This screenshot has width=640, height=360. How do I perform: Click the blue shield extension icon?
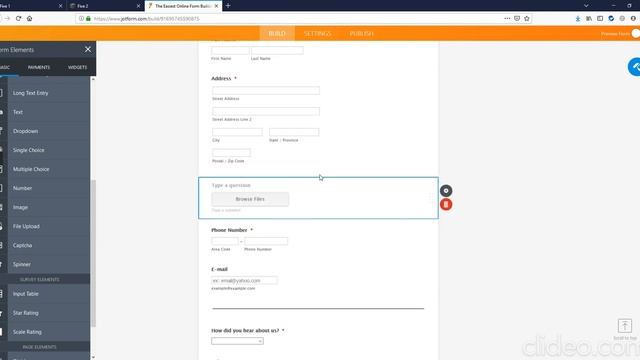[611, 18]
